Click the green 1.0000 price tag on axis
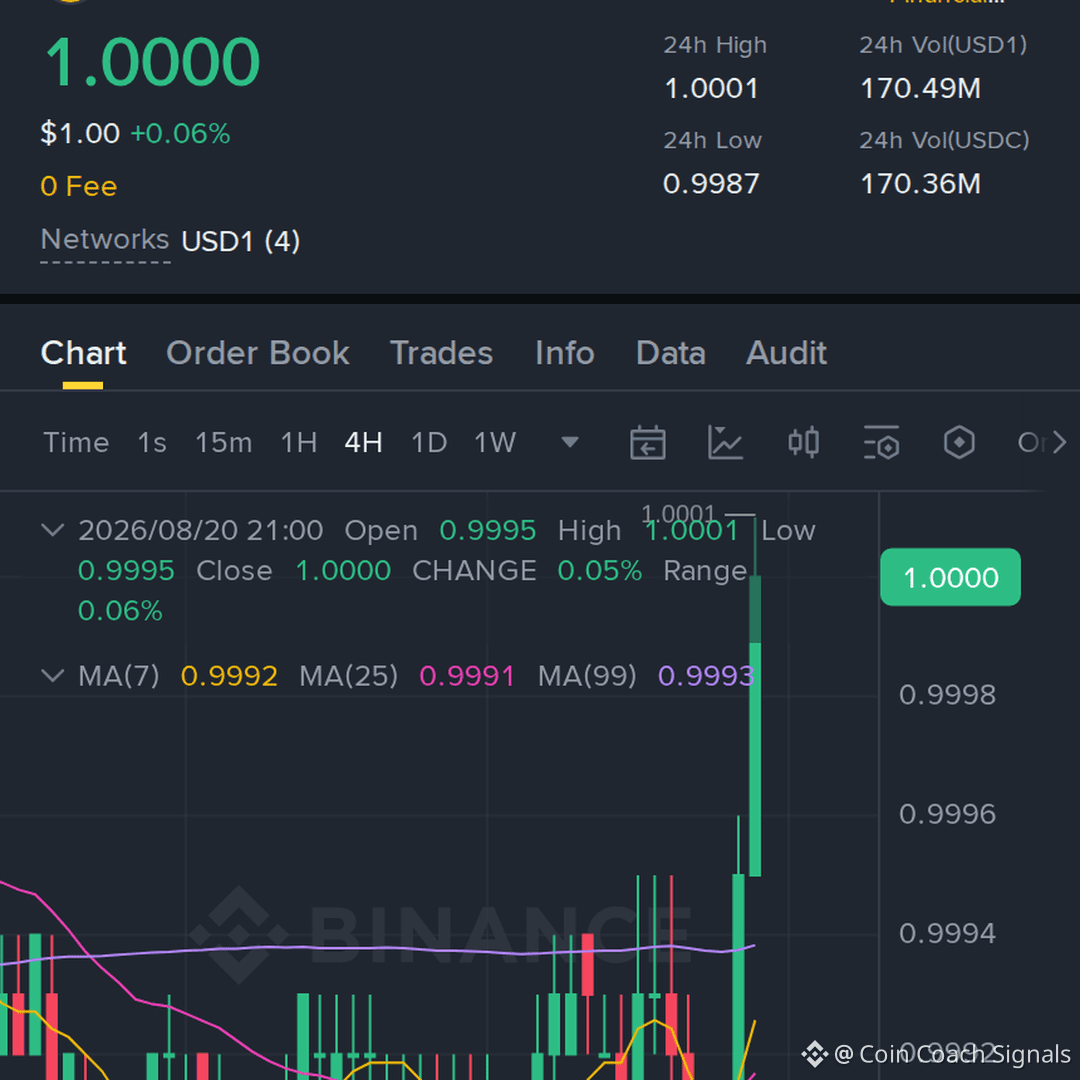1080x1080 pixels. coord(951,577)
